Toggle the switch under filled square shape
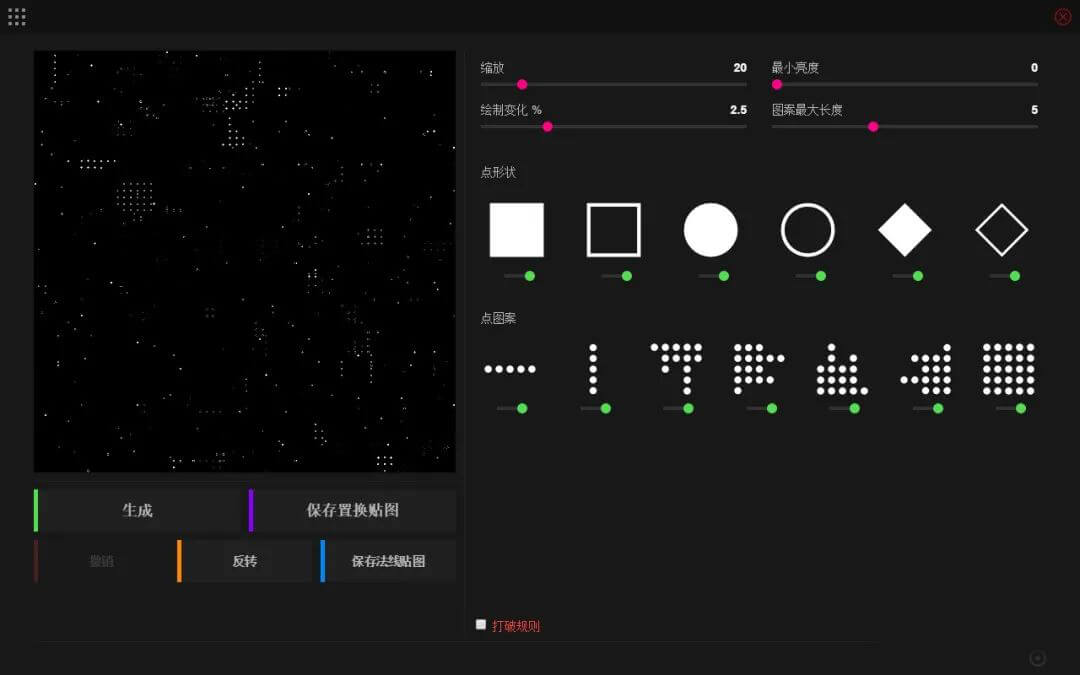 [520, 276]
